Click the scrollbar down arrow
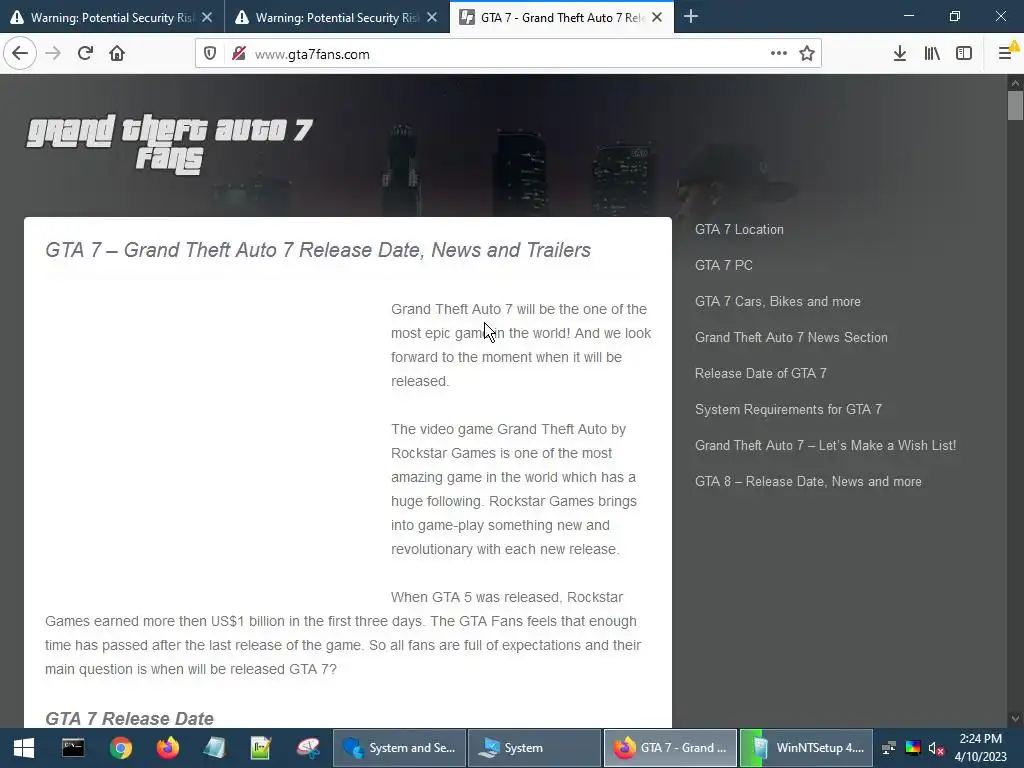 coord(1015,718)
